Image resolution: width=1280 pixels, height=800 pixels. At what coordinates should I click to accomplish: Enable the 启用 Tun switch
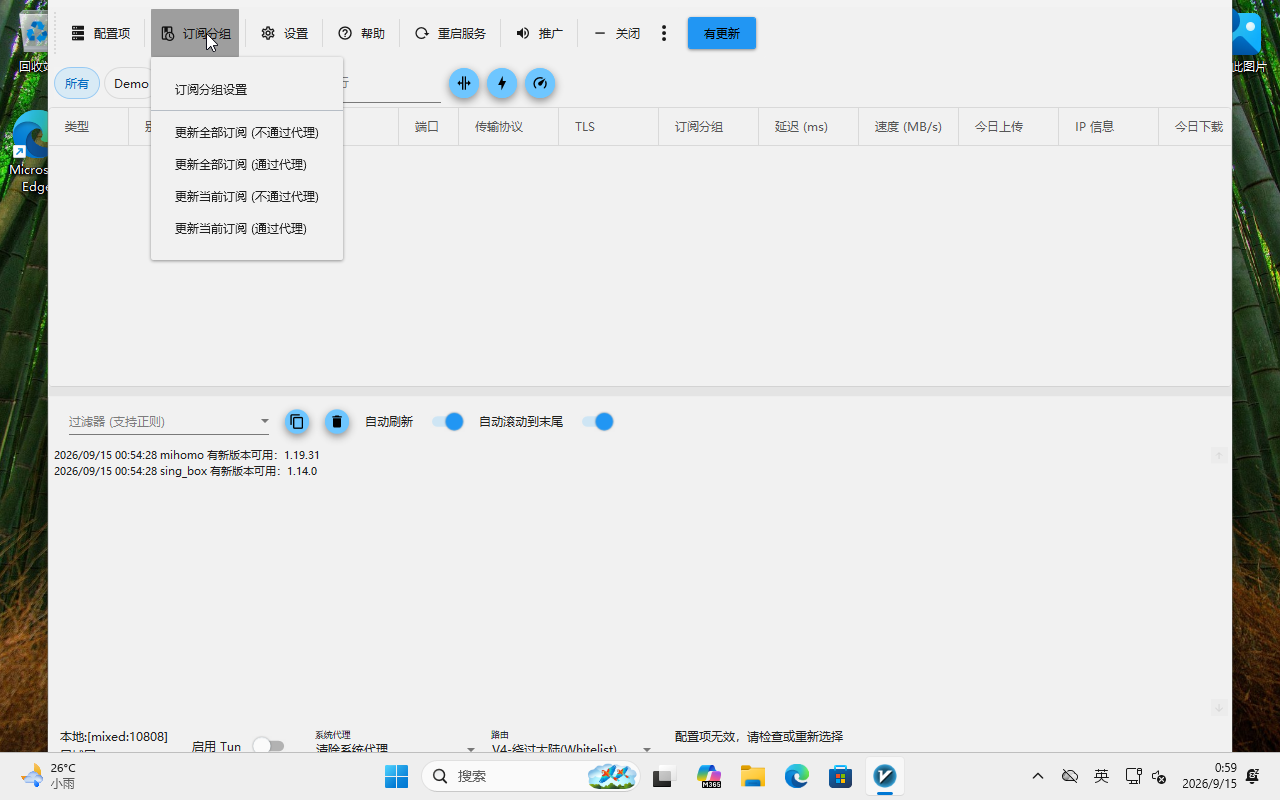pos(268,745)
